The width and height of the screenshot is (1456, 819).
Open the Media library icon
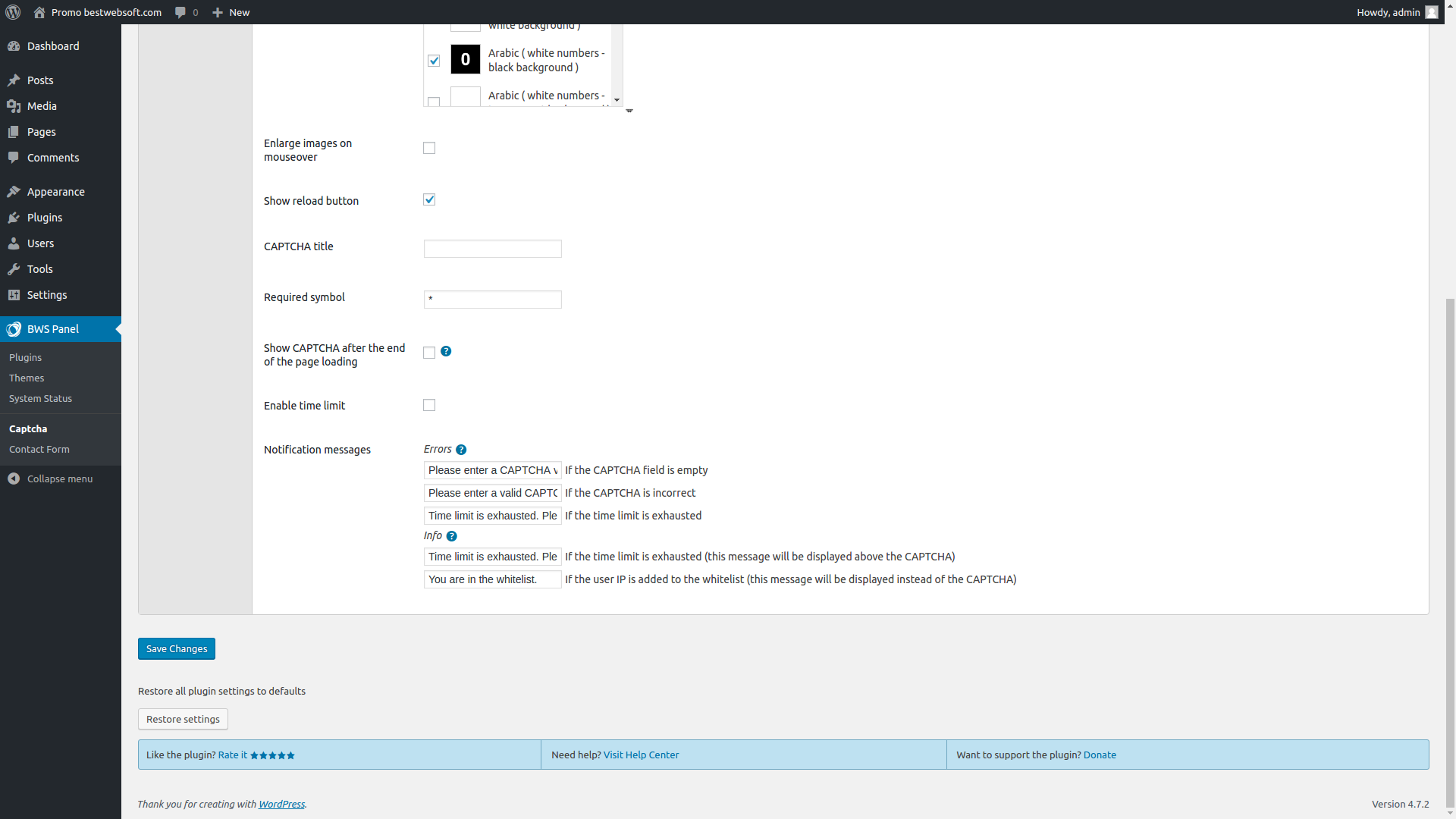14,106
